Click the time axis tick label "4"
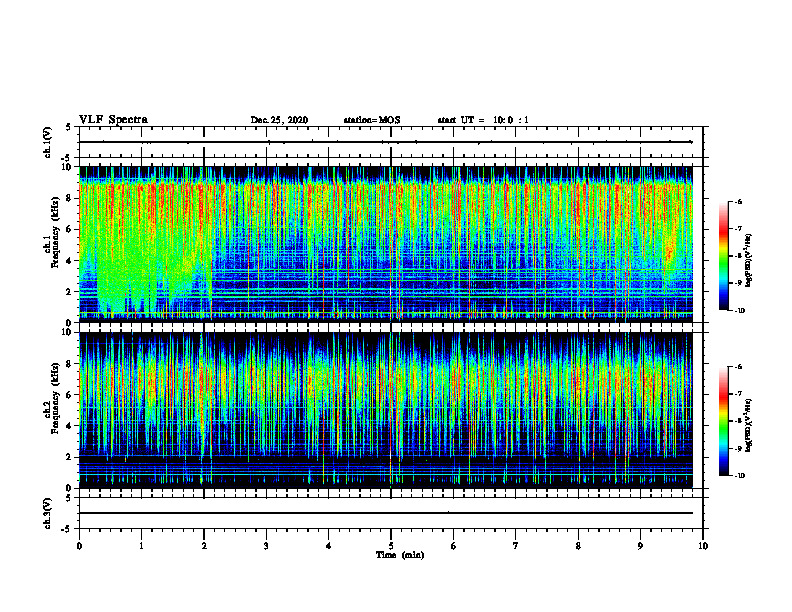Image resolution: width=792 pixels, height=612 pixels. (x=329, y=546)
